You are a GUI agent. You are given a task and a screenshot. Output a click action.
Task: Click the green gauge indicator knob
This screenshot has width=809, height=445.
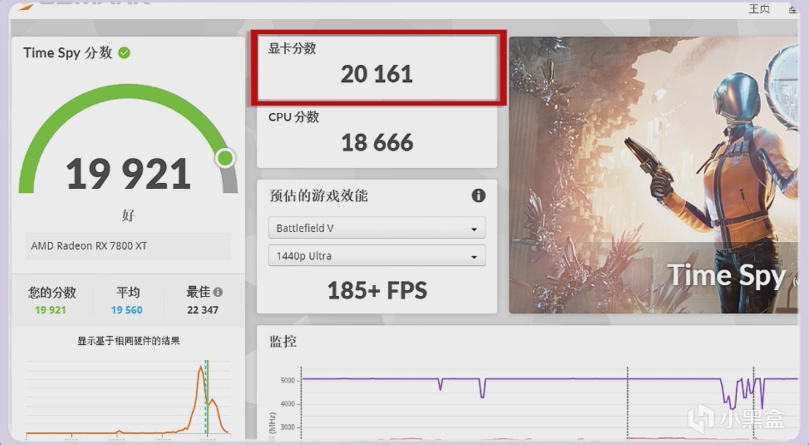tap(225, 158)
